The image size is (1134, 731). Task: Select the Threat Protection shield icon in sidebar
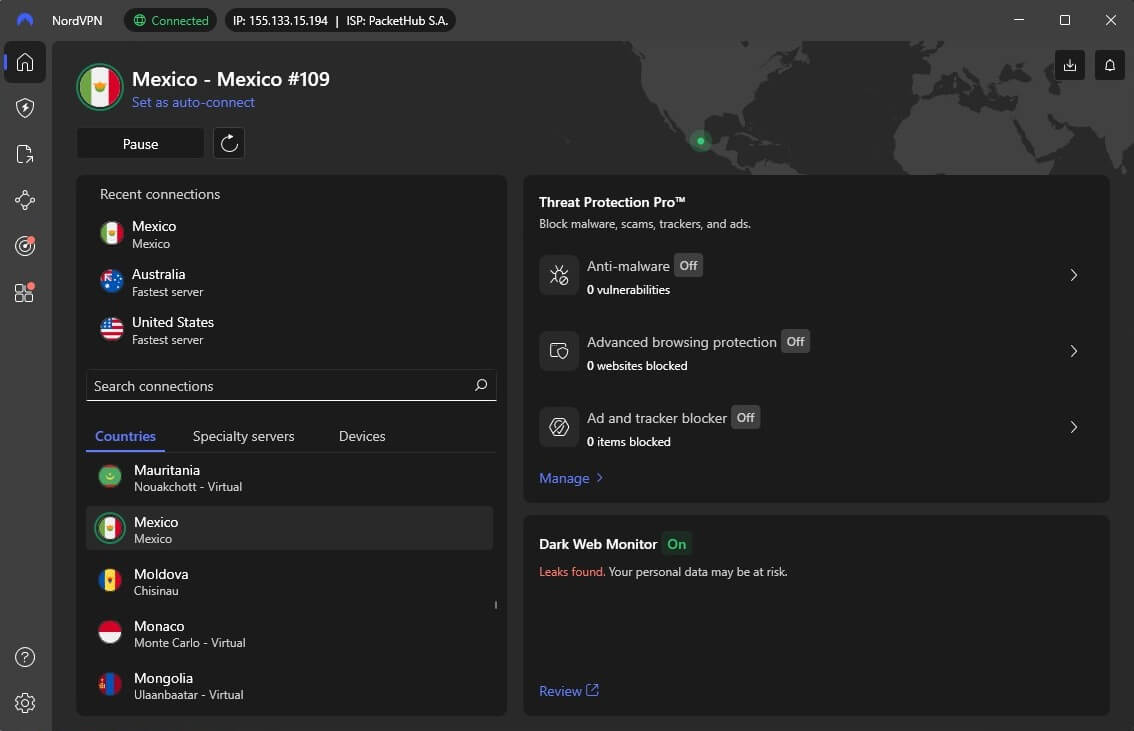pos(24,108)
